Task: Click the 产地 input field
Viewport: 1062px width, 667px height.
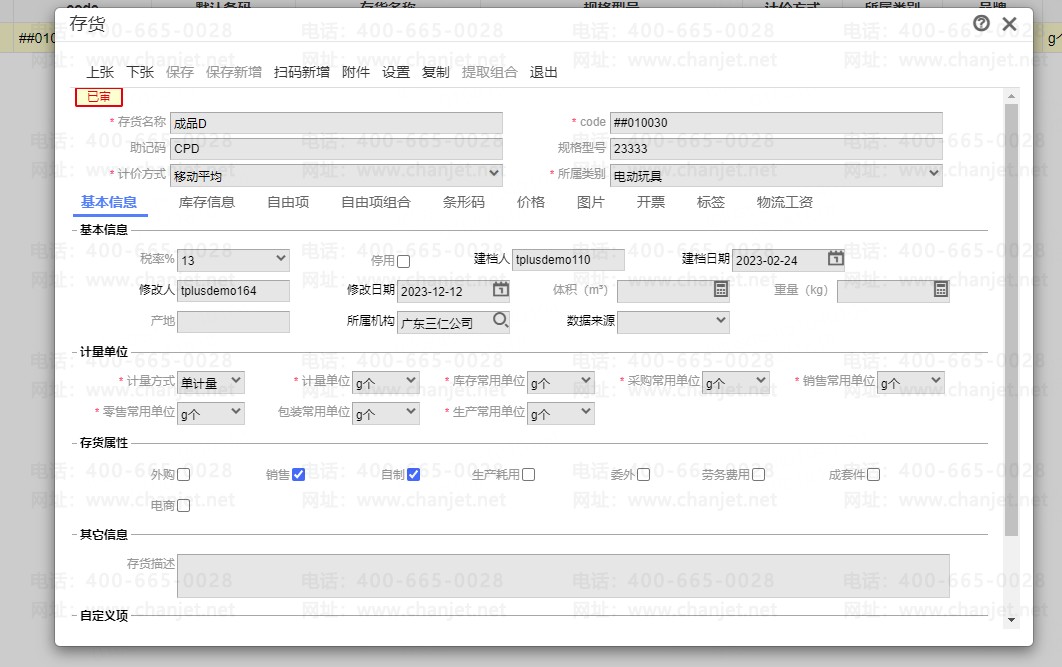Action: 233,322
